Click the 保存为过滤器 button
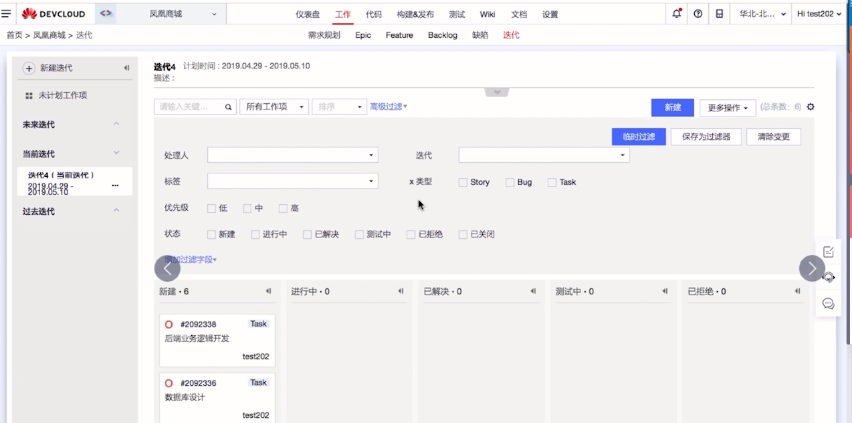Viewport: 852px width, 423px height. coord(706,137)
